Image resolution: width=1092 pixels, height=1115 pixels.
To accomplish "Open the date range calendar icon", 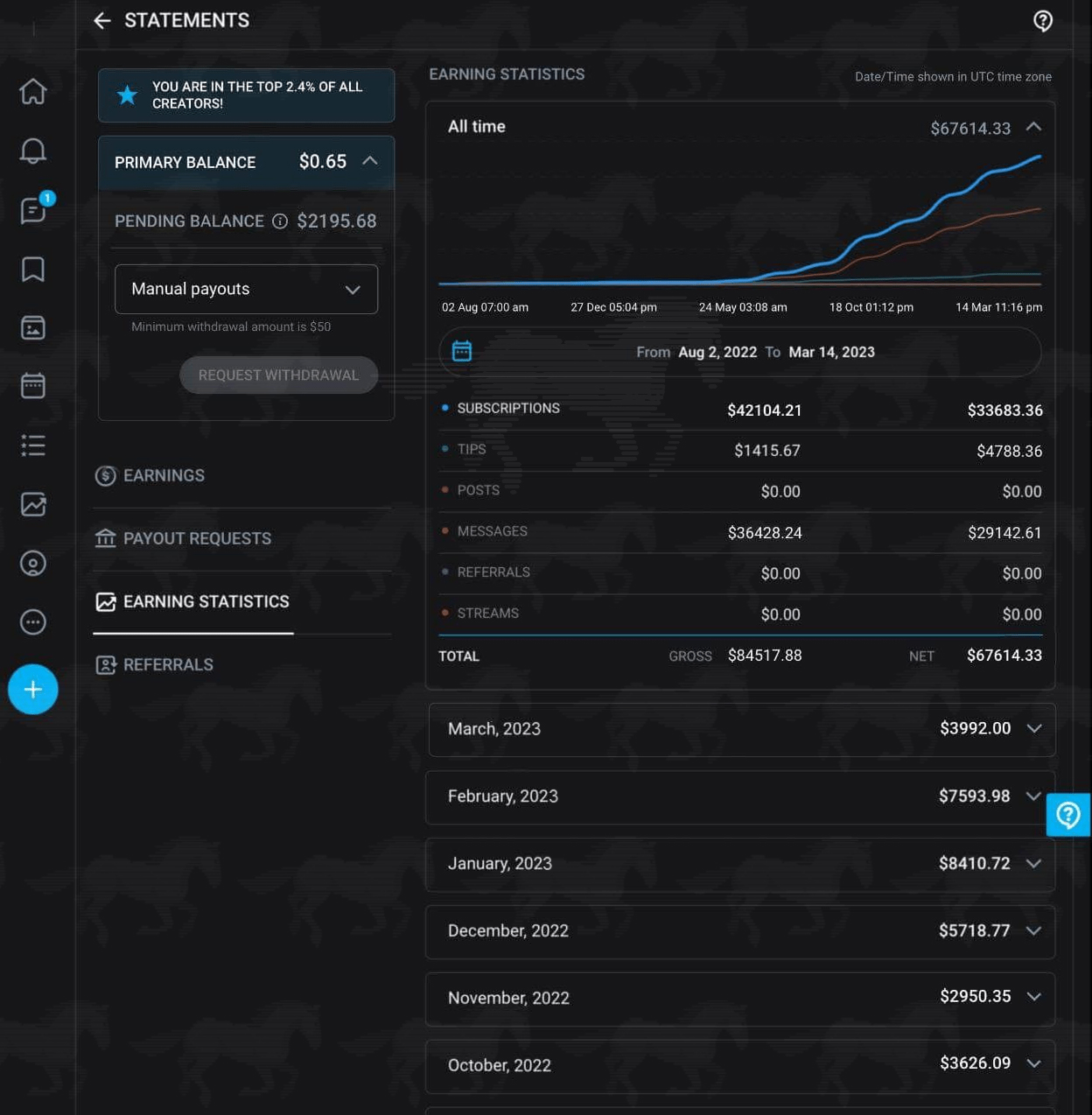I will click(462, 352).
